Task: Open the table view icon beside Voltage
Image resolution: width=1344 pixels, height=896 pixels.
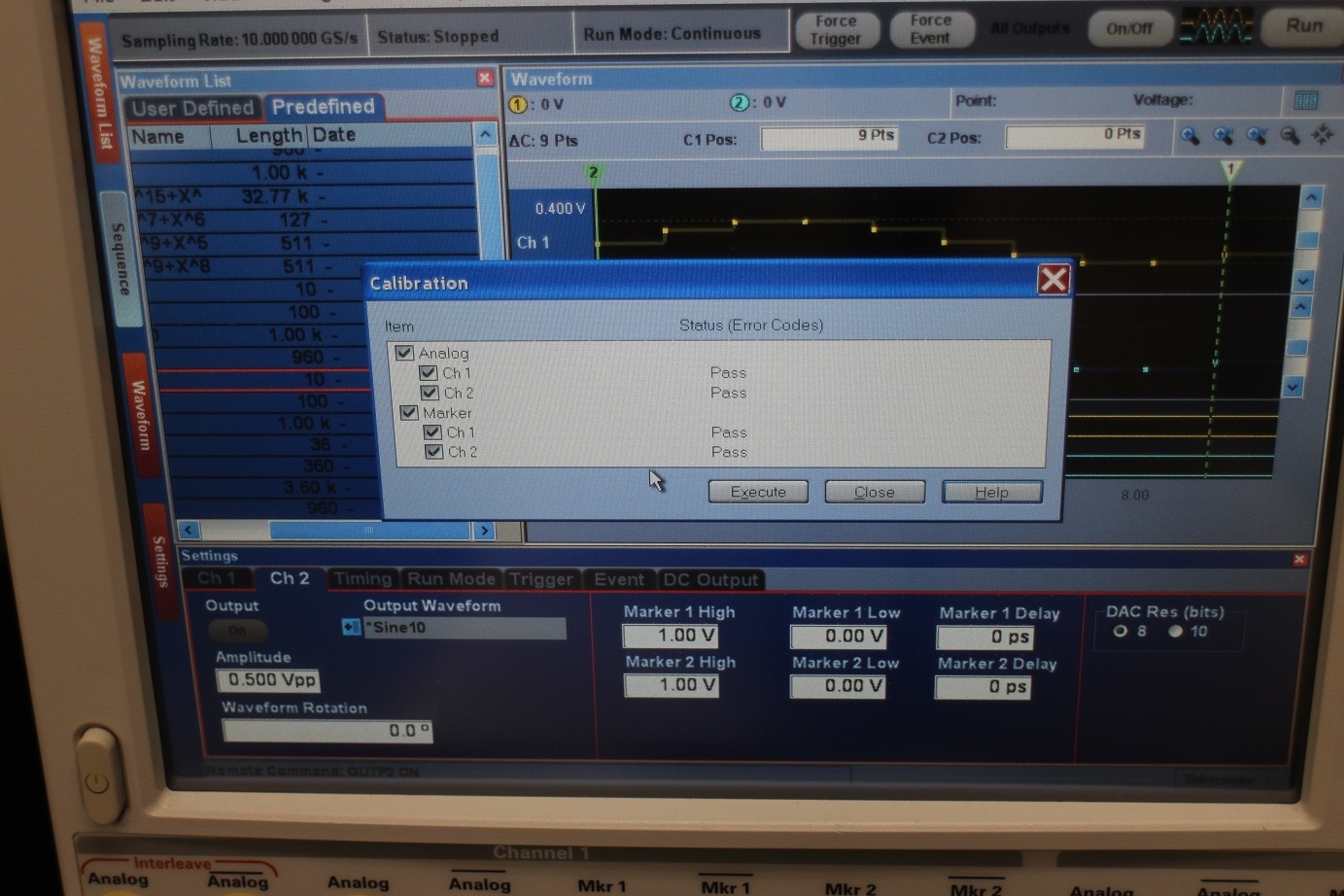Action: click(1306, 100)
